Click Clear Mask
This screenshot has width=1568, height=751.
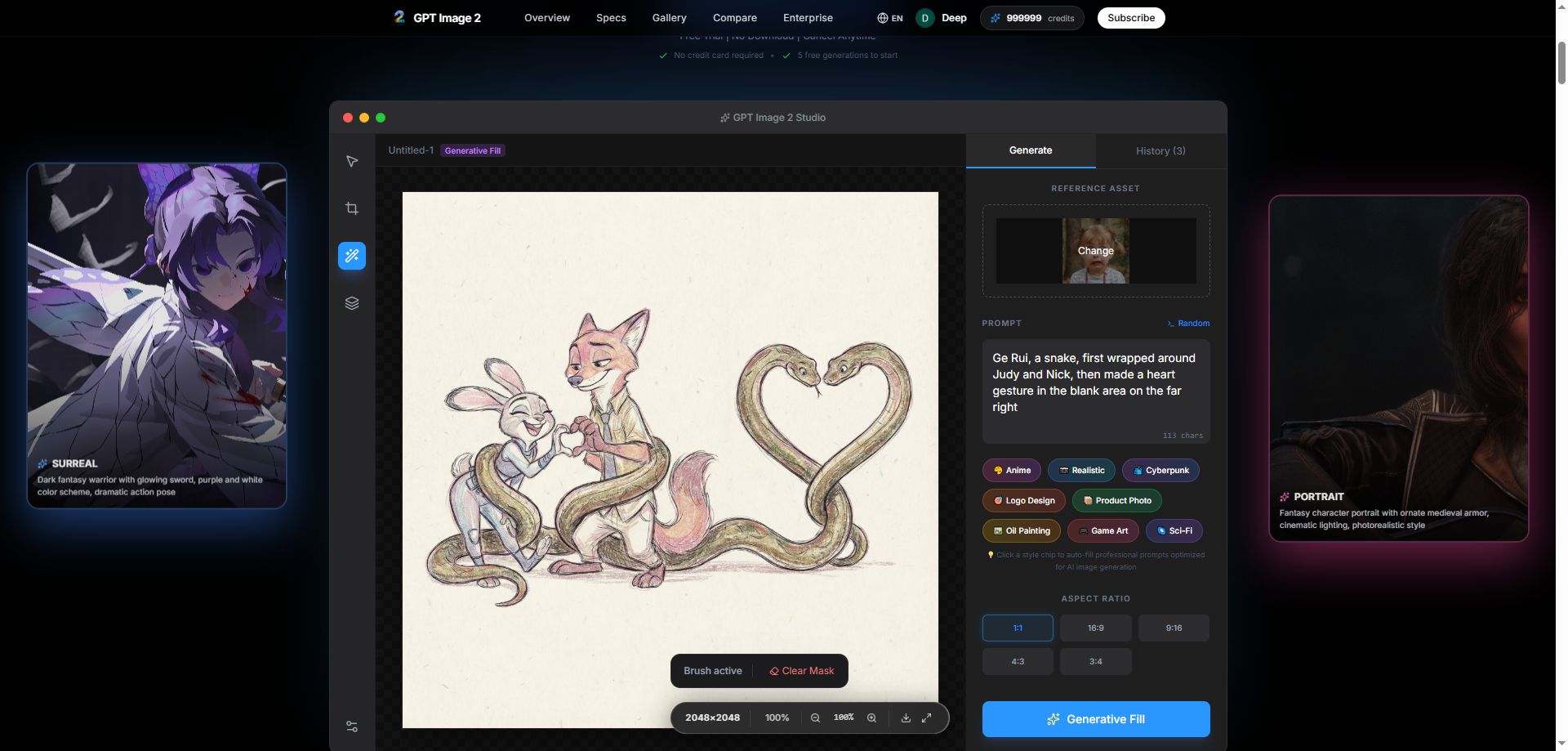[x=801, y=671]
